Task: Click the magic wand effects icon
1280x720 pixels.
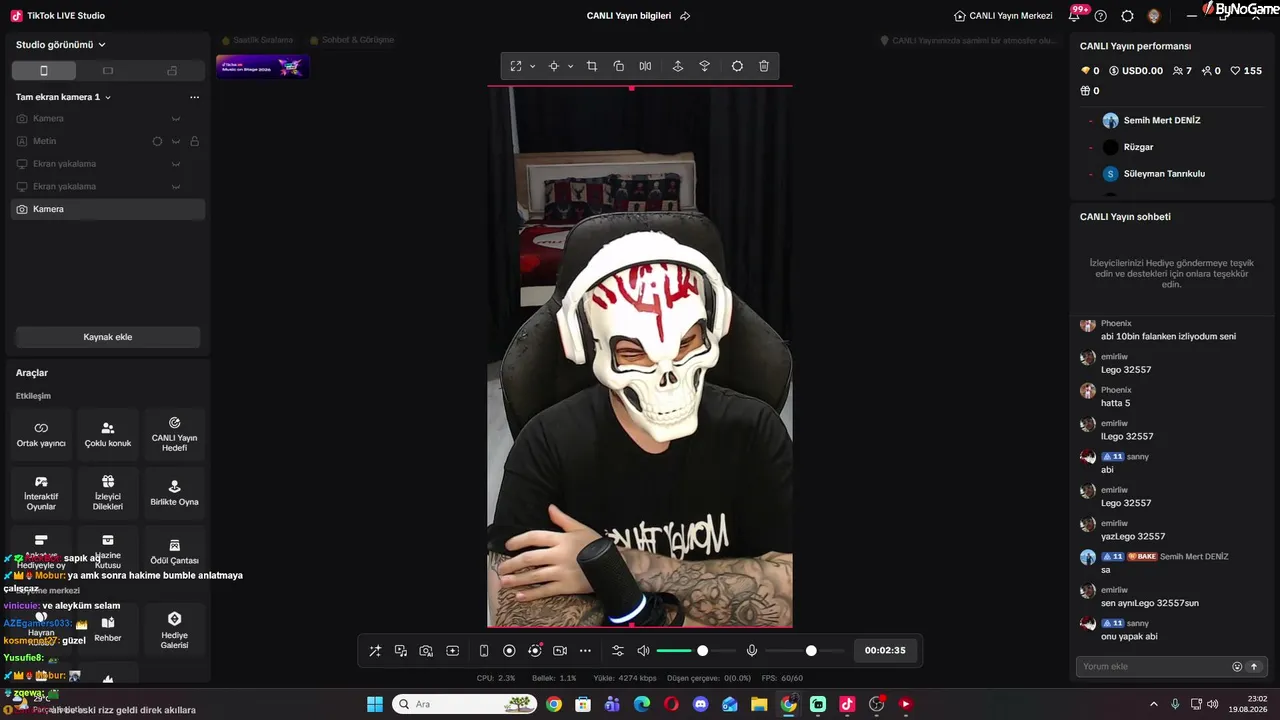Action: pos(375,651)
